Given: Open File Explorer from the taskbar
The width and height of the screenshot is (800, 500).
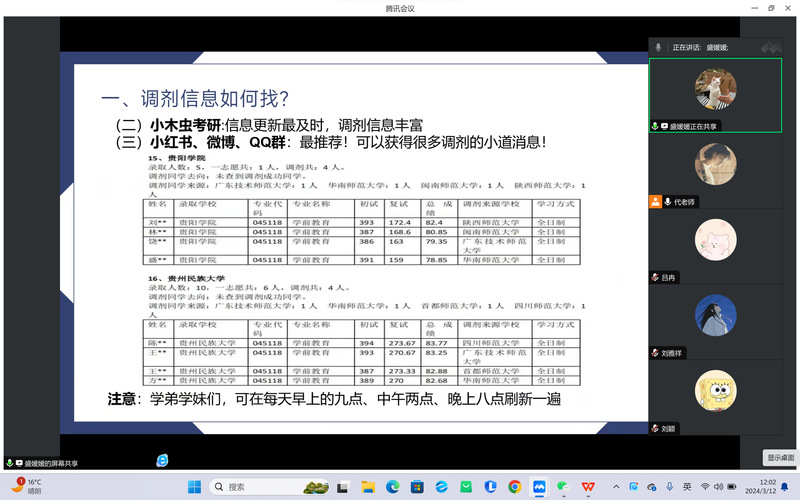Looking at the screenshot, I should tap(368, 486).
